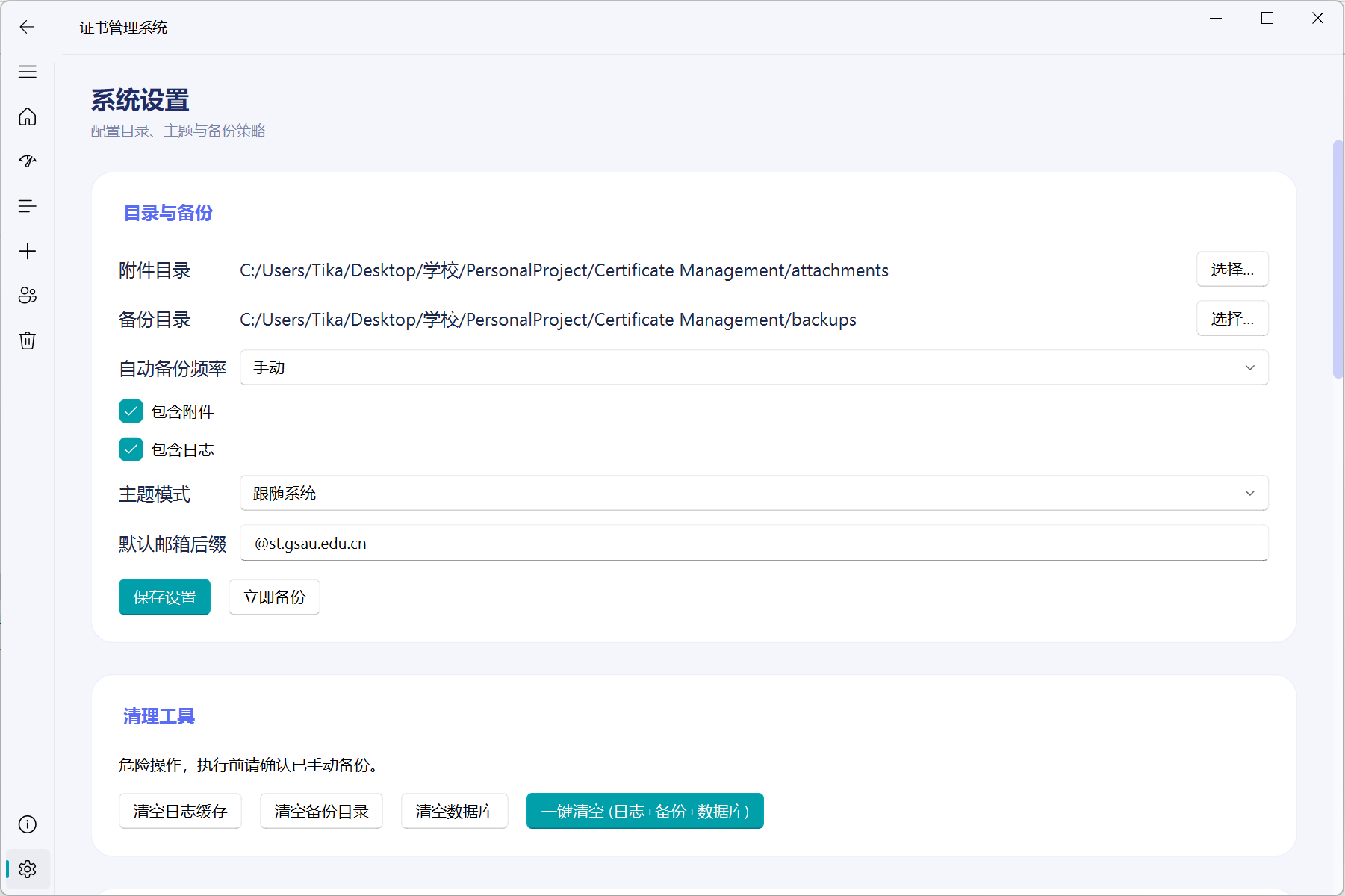Open the 自动备份频率 dropdown showing 手动
The height and width of the screenshot is (896, 1345).
tap(754, 367)
